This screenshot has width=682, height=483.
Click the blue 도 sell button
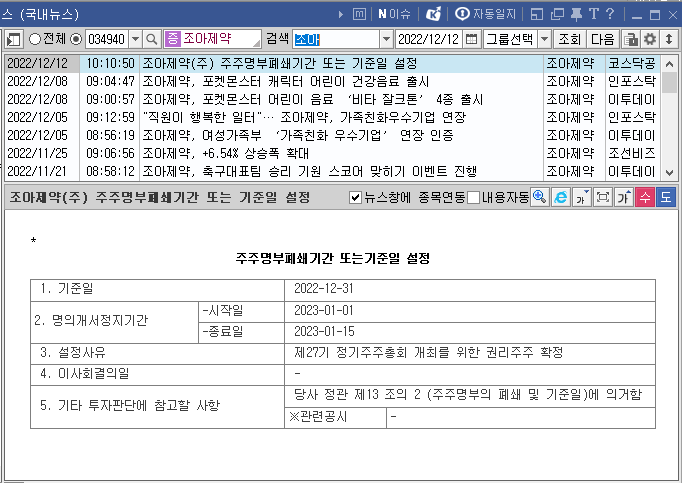(666, 197)
